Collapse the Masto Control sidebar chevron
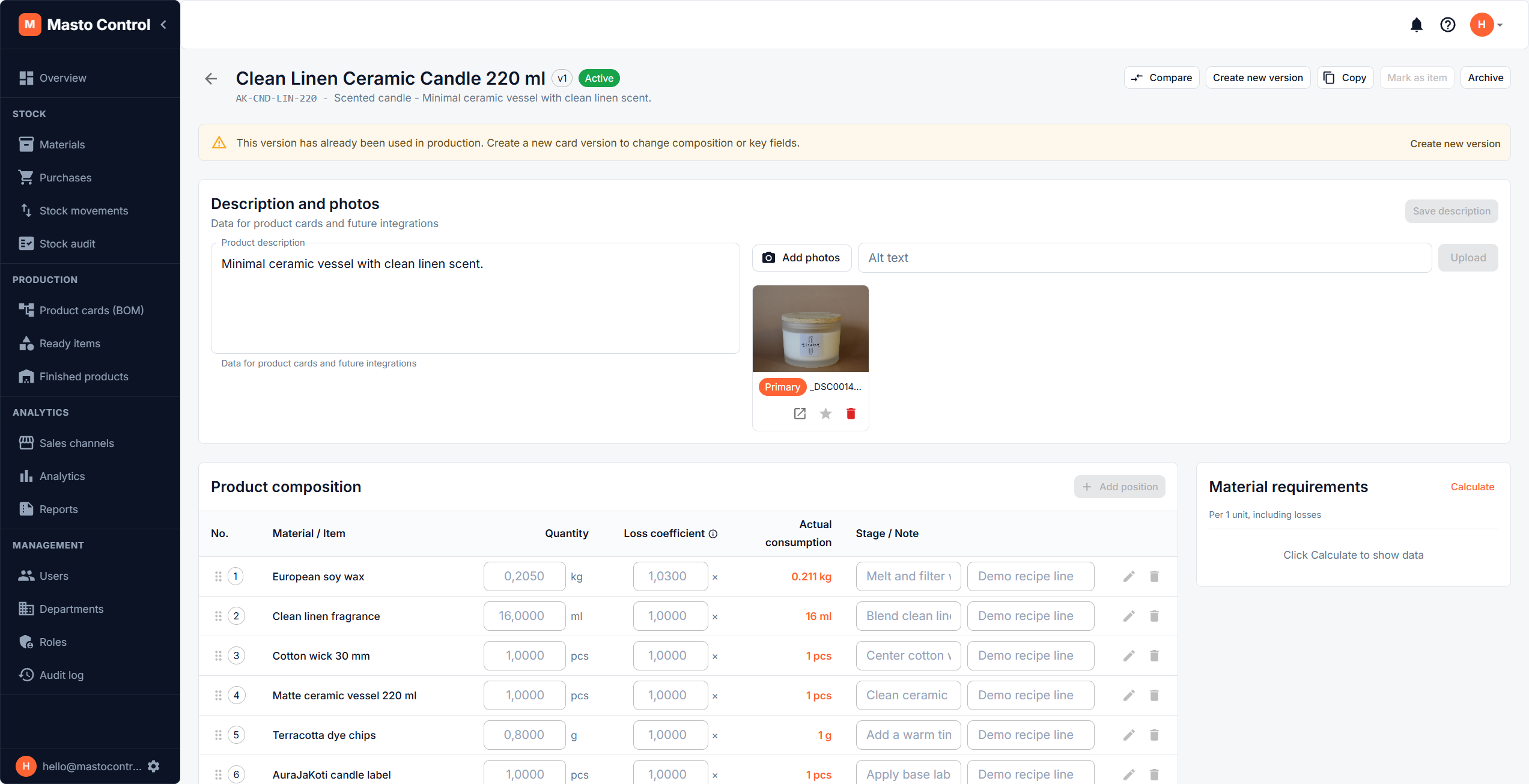This screenshot has width=1529, height=784. [163, 25]
